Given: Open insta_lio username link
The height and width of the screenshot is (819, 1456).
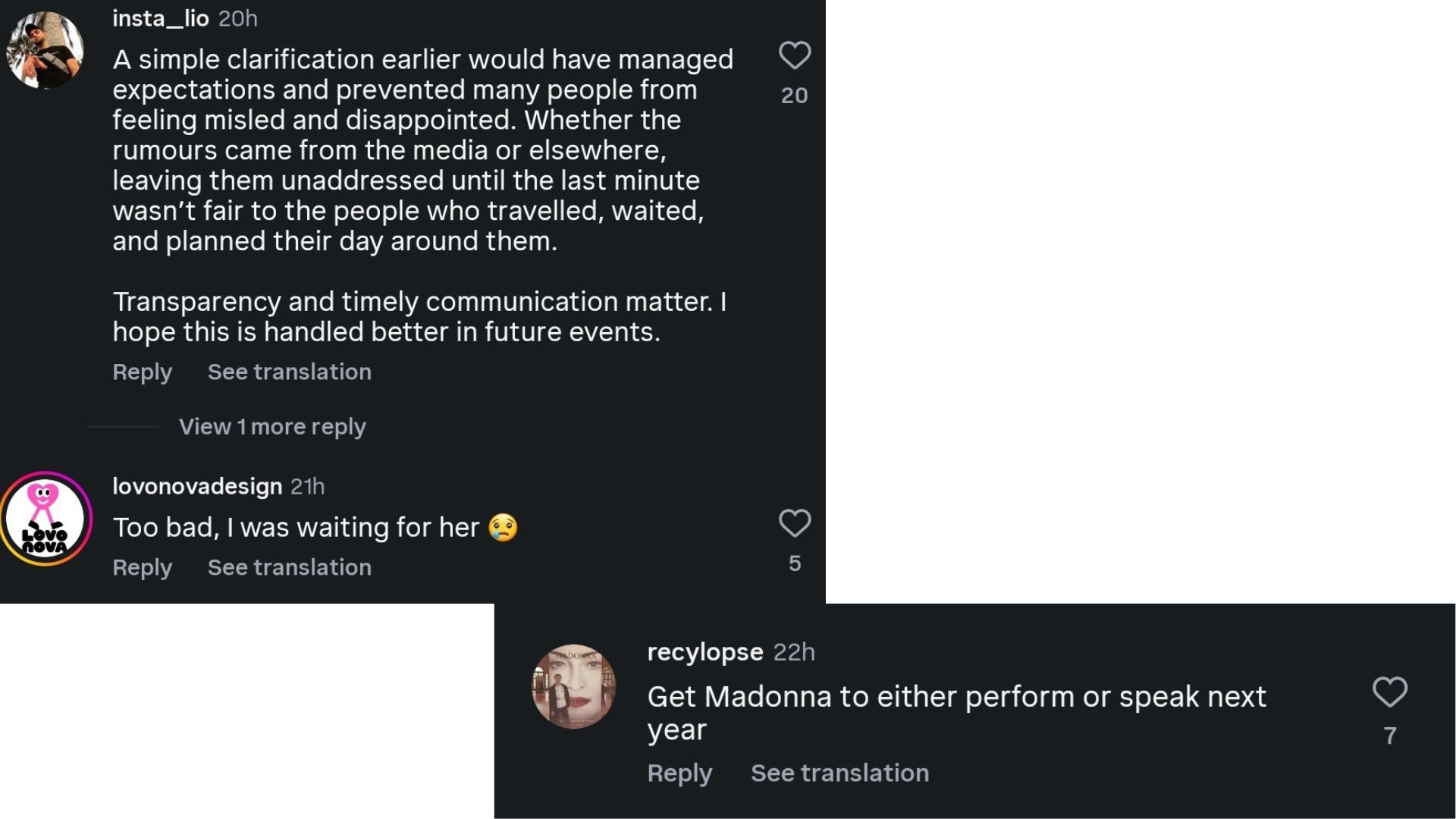Looking at the screenshot, I should pos(161,18).
